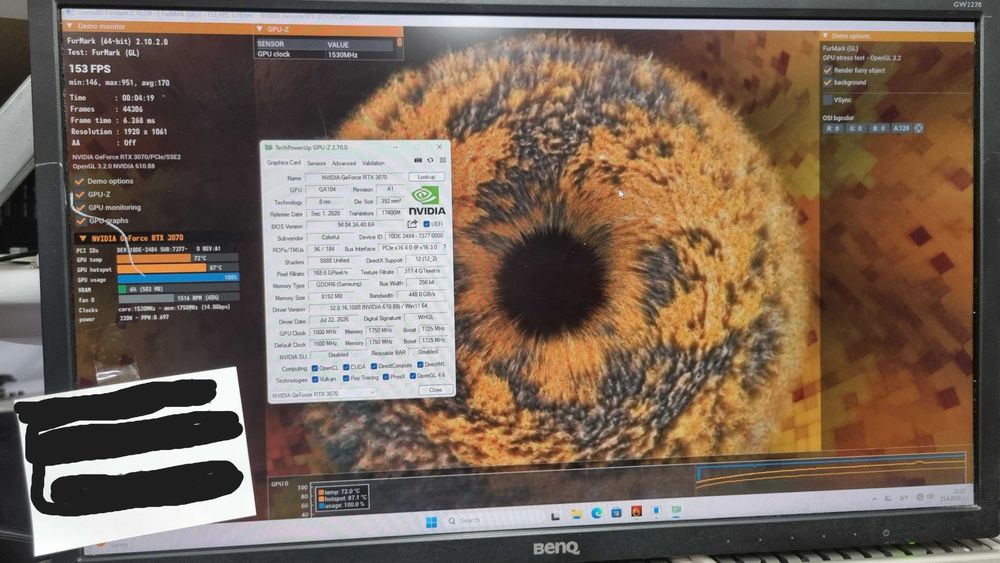Toggle the OpenGL 4.6 checkbox
This screenshot has width=1000, height=563.
[413, 376]
